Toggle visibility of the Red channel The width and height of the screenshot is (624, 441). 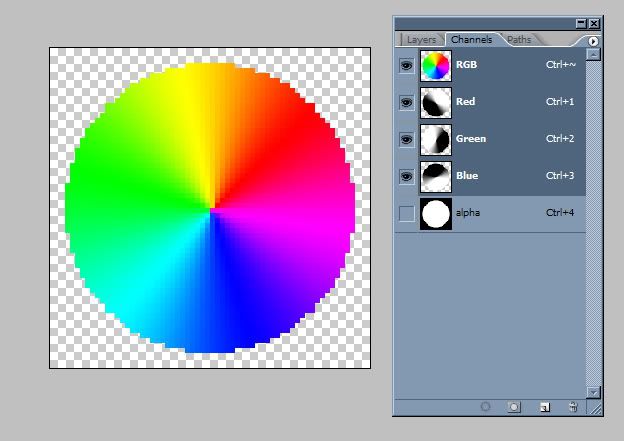click(406, 102)
